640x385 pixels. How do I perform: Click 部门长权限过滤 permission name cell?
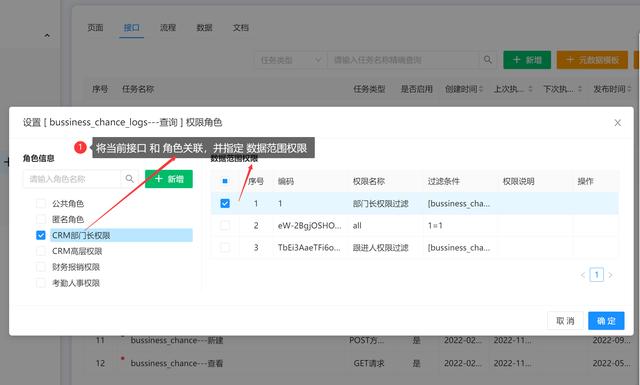click(380, 203)
